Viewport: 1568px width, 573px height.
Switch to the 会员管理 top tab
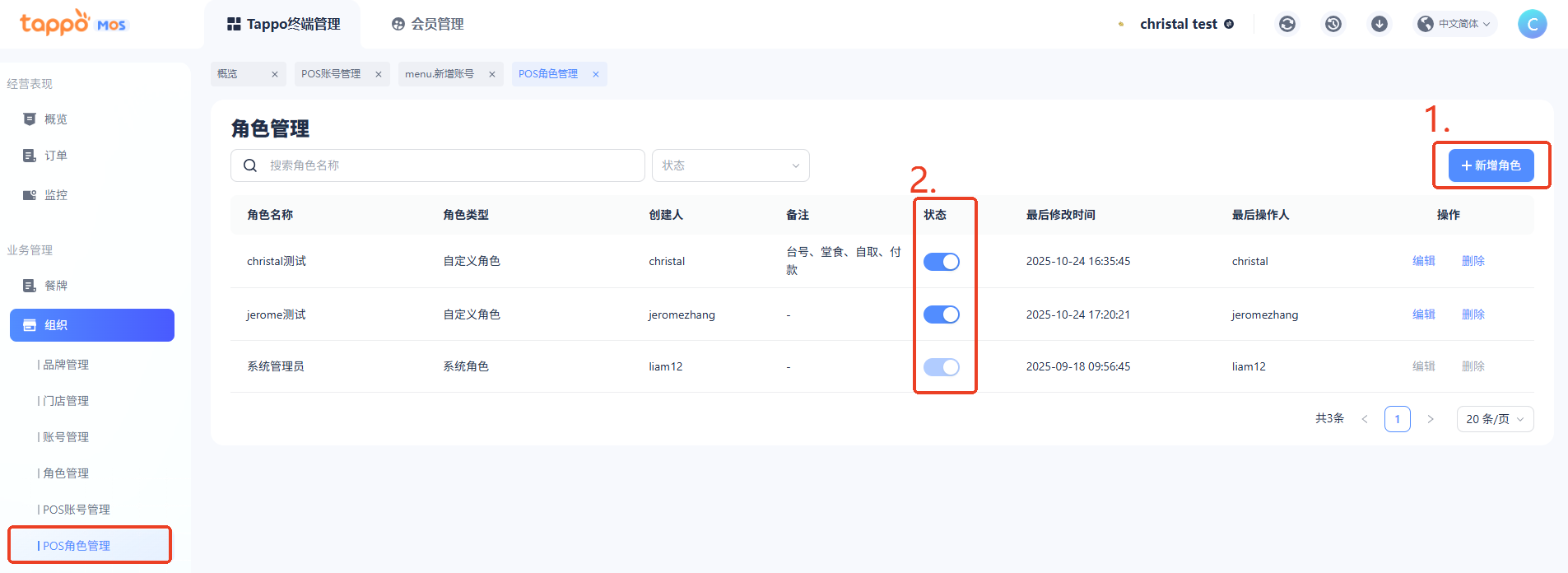click(x=428, y=24)
